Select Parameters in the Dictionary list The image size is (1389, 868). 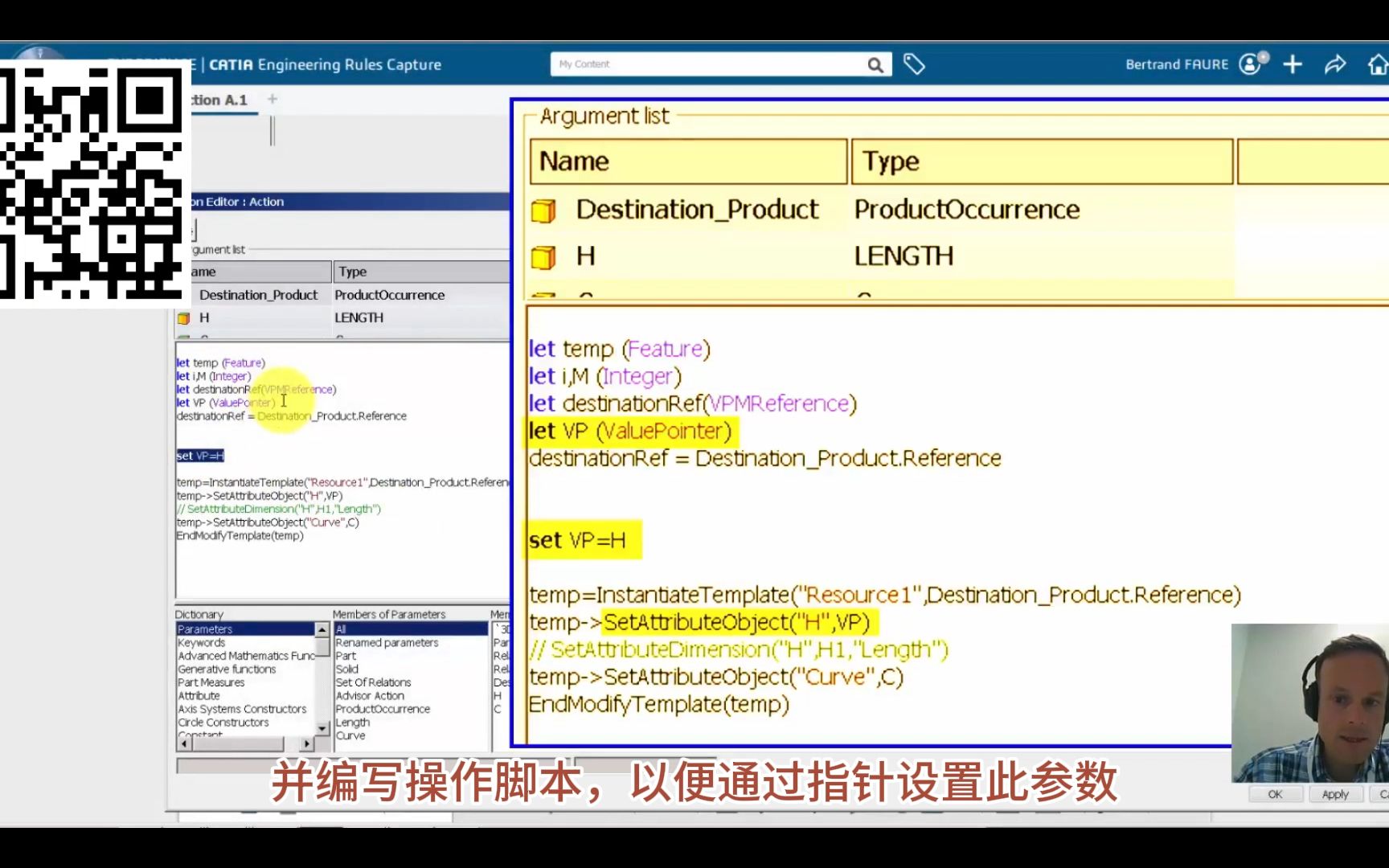(x=245, y=629)
